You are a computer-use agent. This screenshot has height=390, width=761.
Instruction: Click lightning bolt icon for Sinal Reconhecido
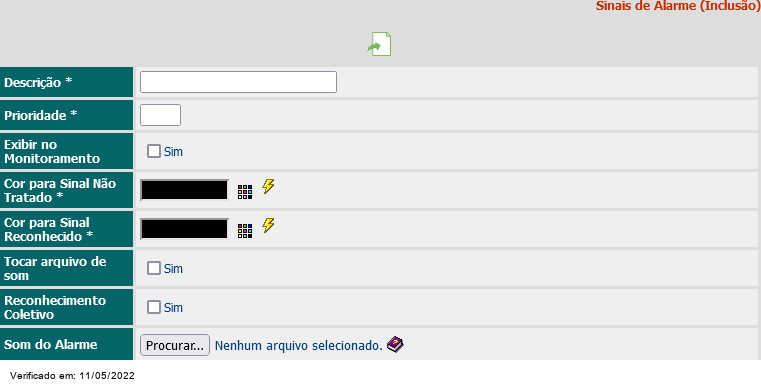268,225
